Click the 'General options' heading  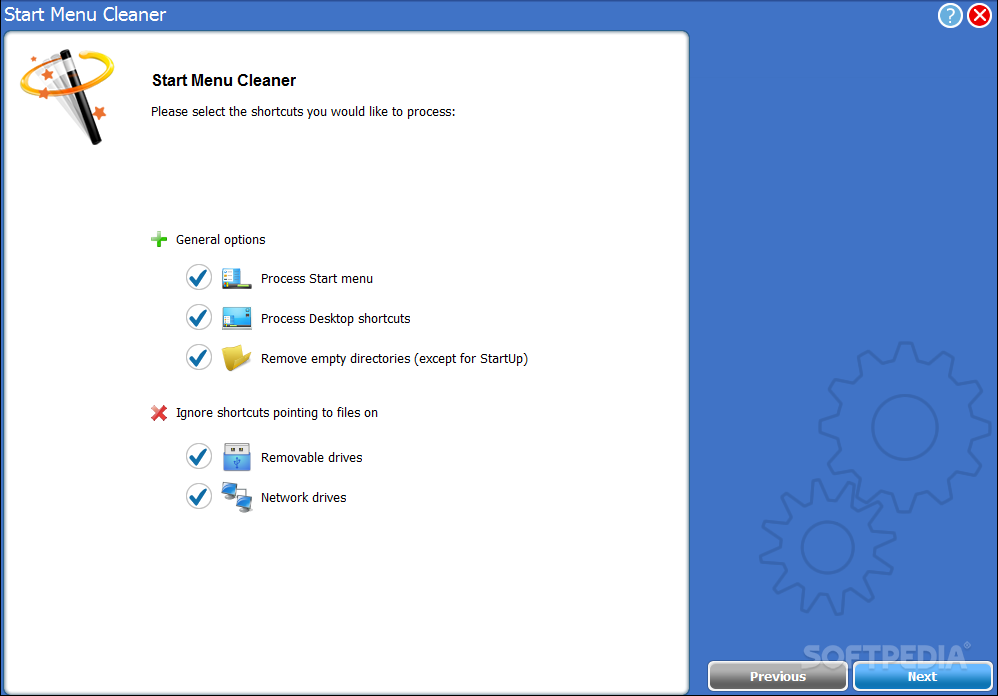[x=220, y=240]
